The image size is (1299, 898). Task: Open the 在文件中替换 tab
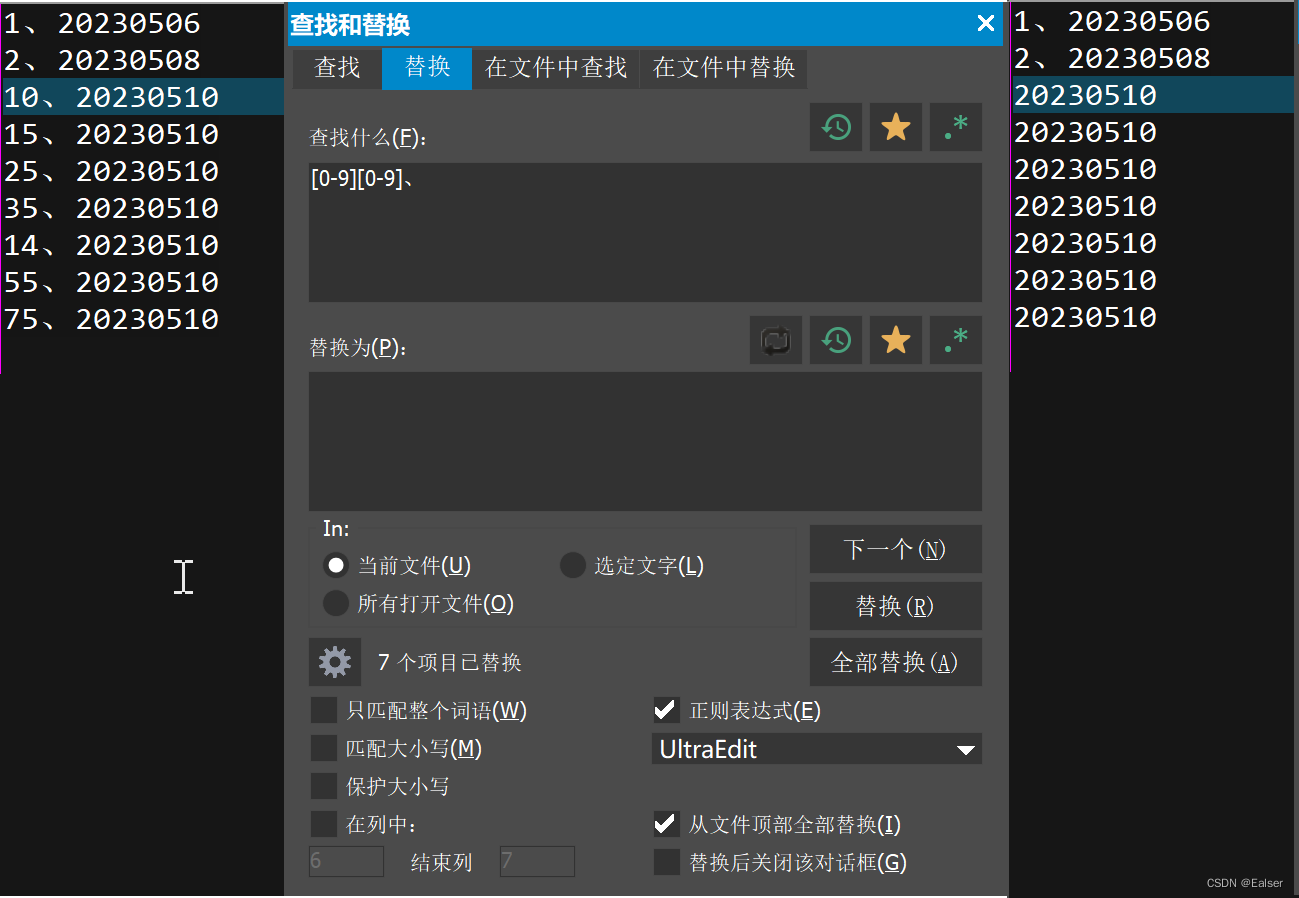724,68
